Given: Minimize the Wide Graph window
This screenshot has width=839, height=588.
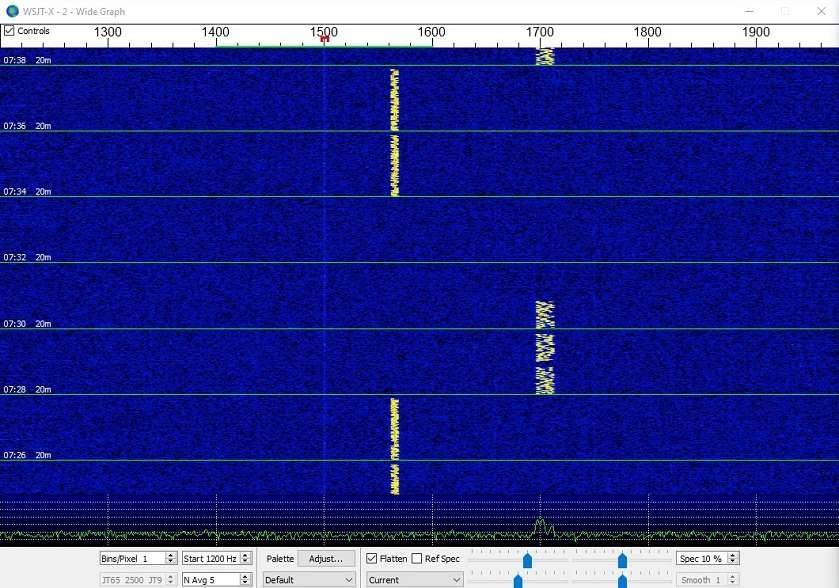Looking at the screenshot, I should (x=749, y=11).
